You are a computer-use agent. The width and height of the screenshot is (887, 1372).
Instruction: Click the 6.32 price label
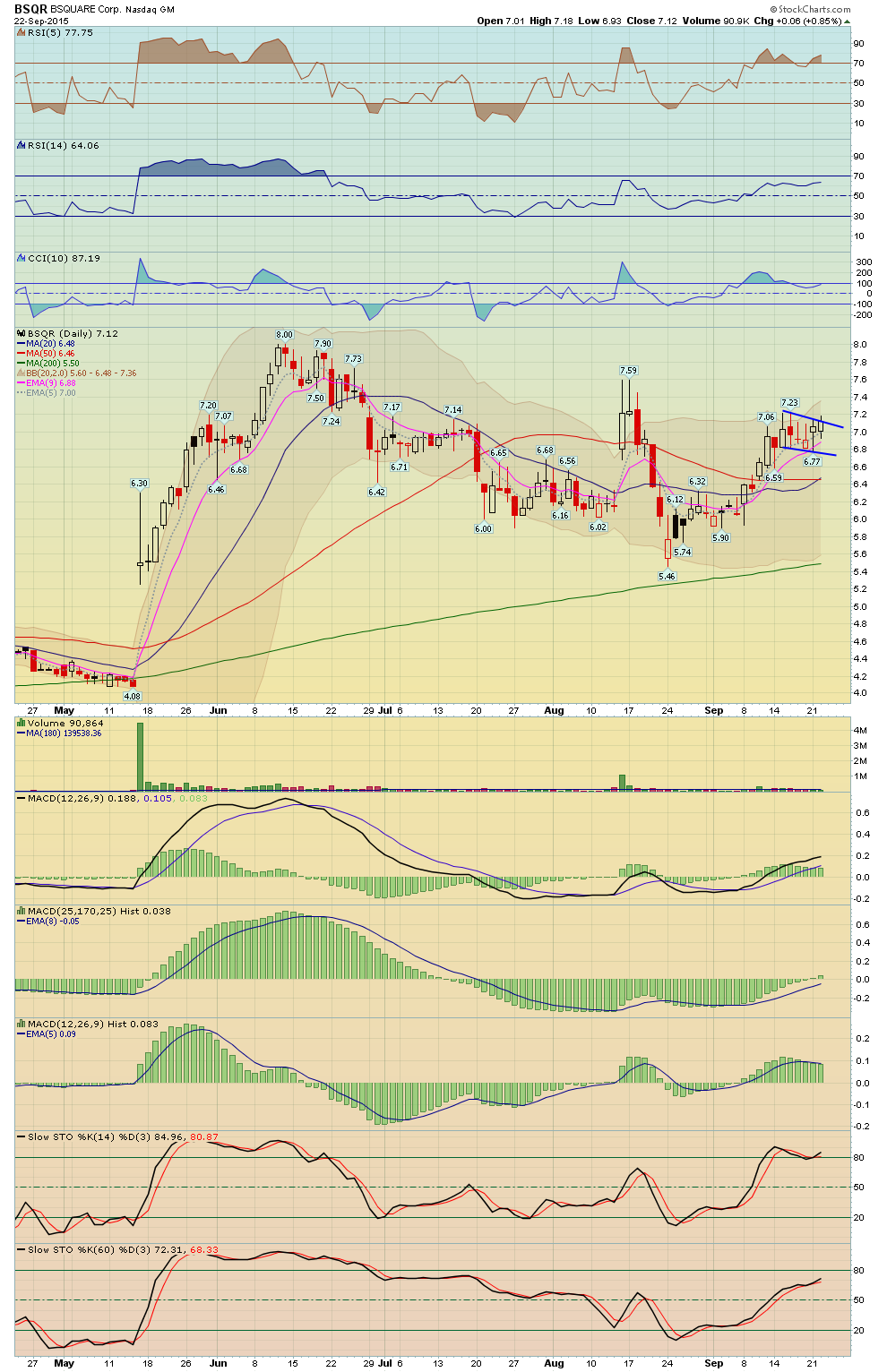pos(697,482)
